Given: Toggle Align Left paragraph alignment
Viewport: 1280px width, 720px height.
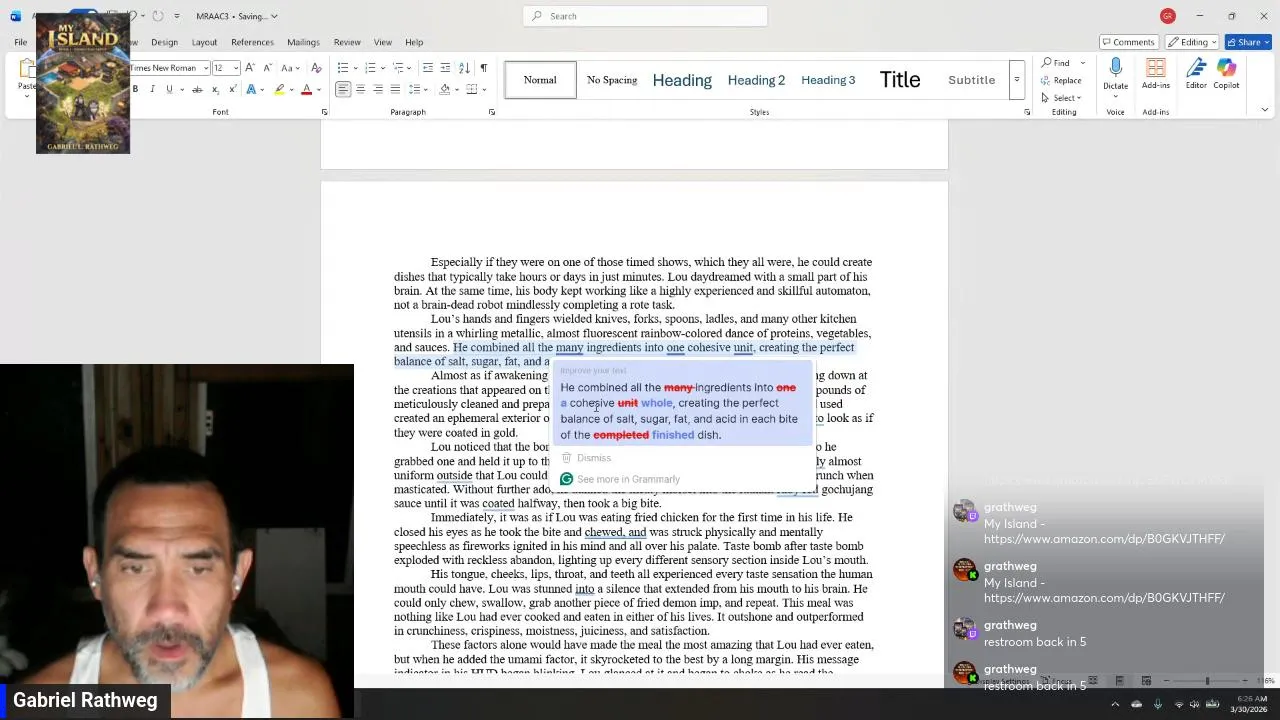Looking at the screenshot, I should click(x=343, y=89).
